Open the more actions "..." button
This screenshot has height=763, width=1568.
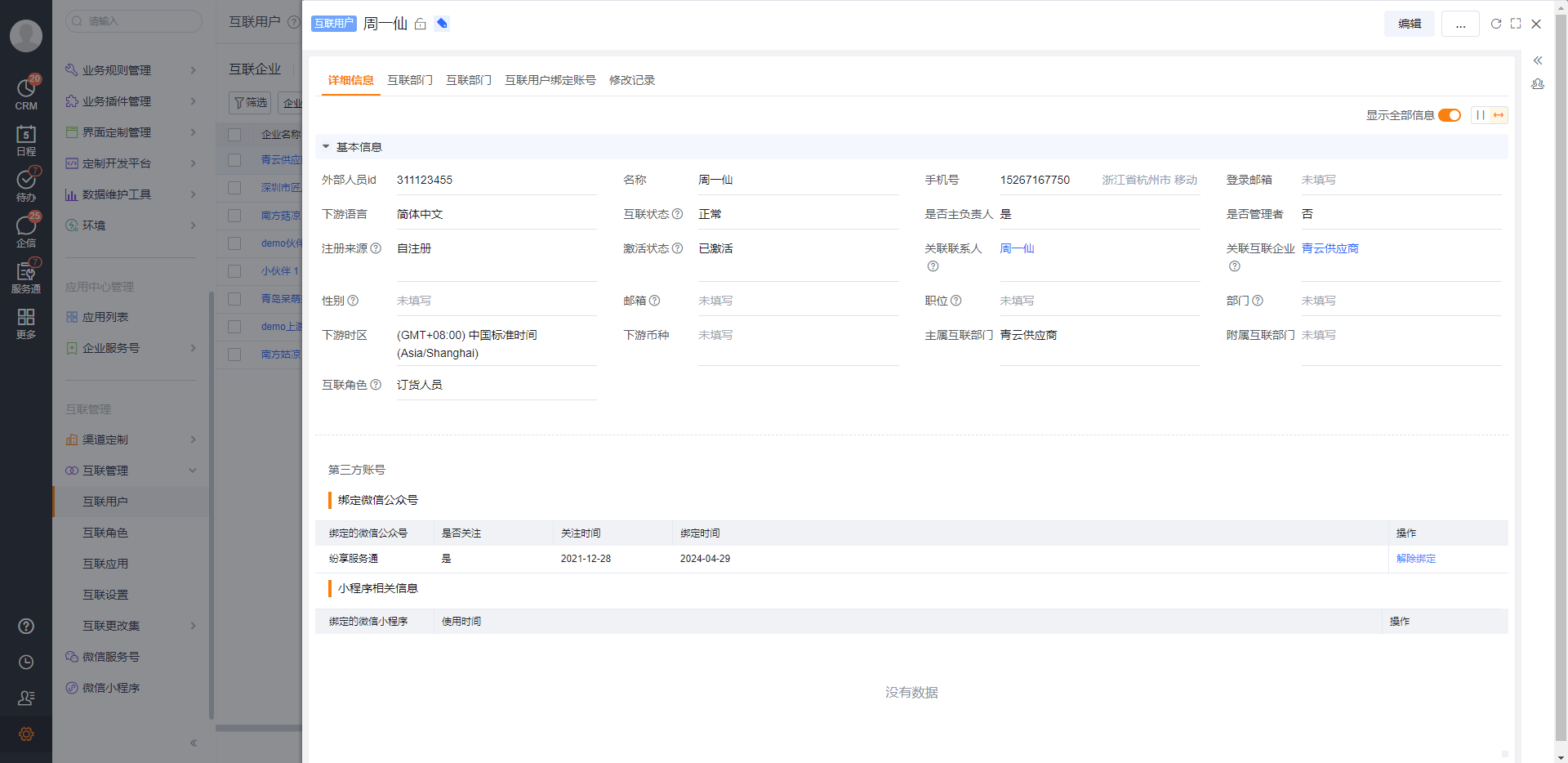click(1460, 24)
